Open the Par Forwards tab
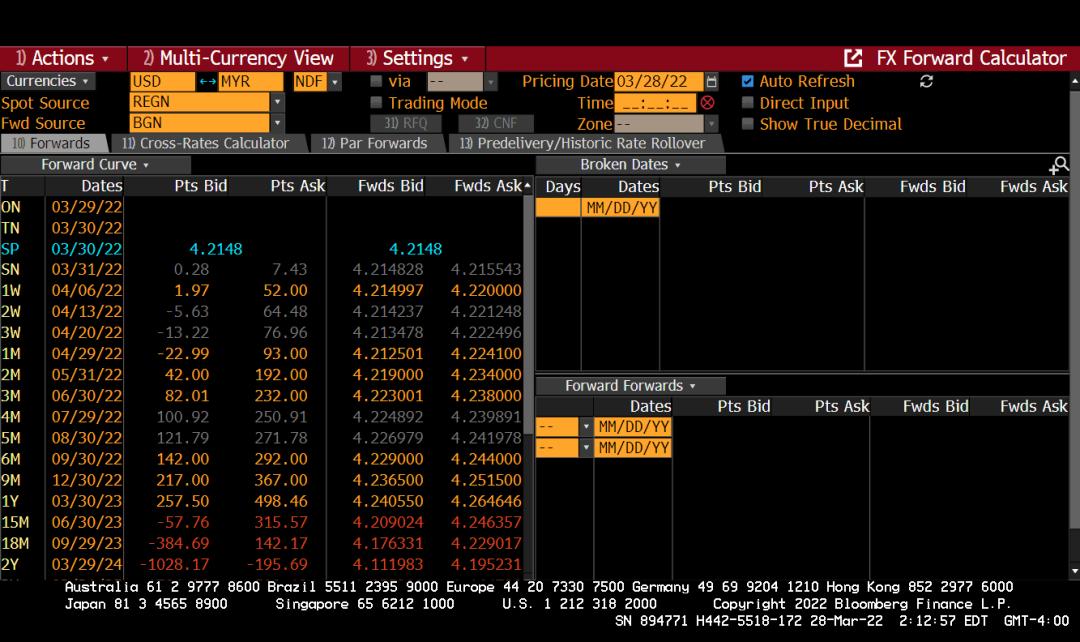This screenshot has width=1080, height=642. (x=374, y=143)
